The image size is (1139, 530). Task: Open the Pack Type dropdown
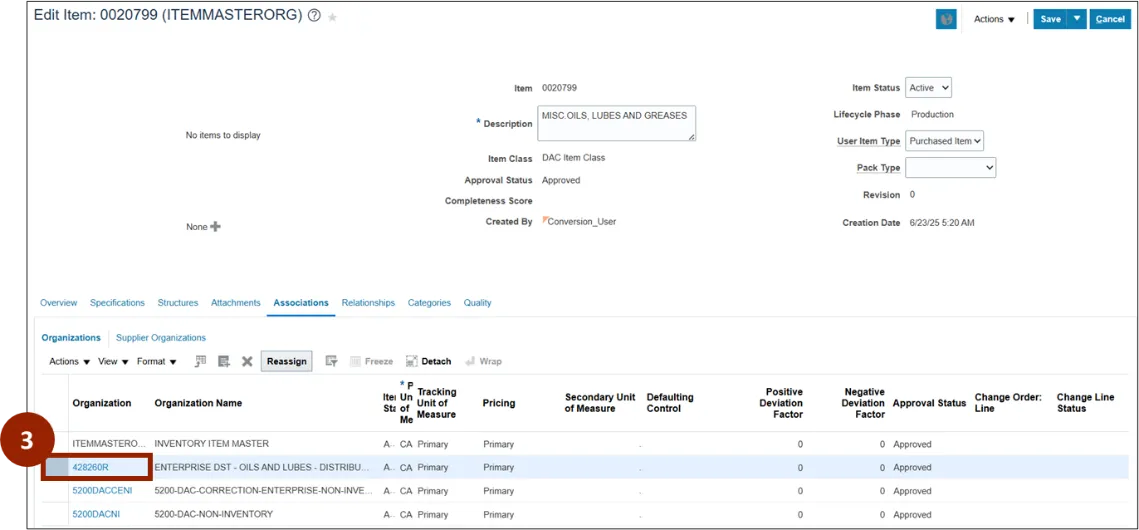[x=950, y=168]
